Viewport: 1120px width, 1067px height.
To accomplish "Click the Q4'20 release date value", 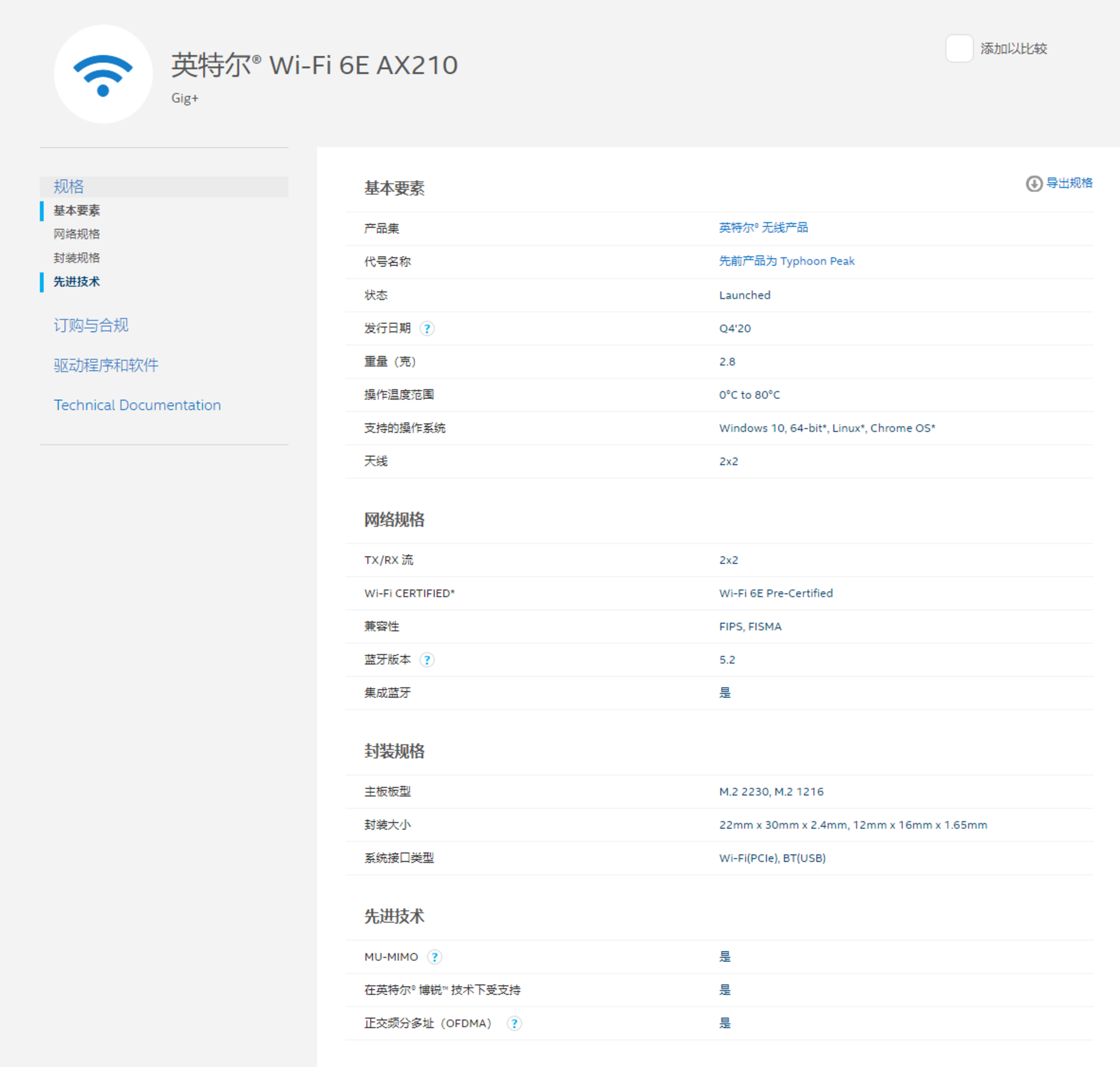I will 734,328.
